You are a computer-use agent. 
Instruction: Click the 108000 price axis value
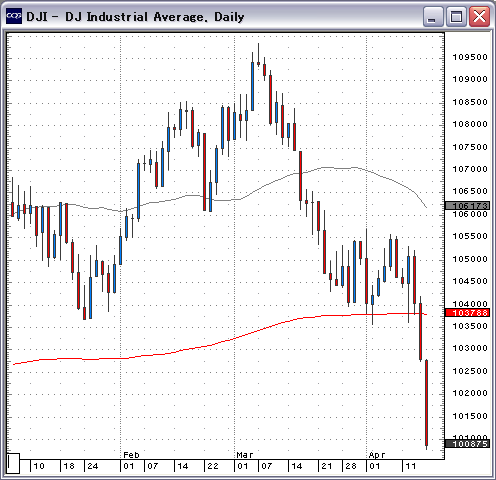tap(470, 124)
